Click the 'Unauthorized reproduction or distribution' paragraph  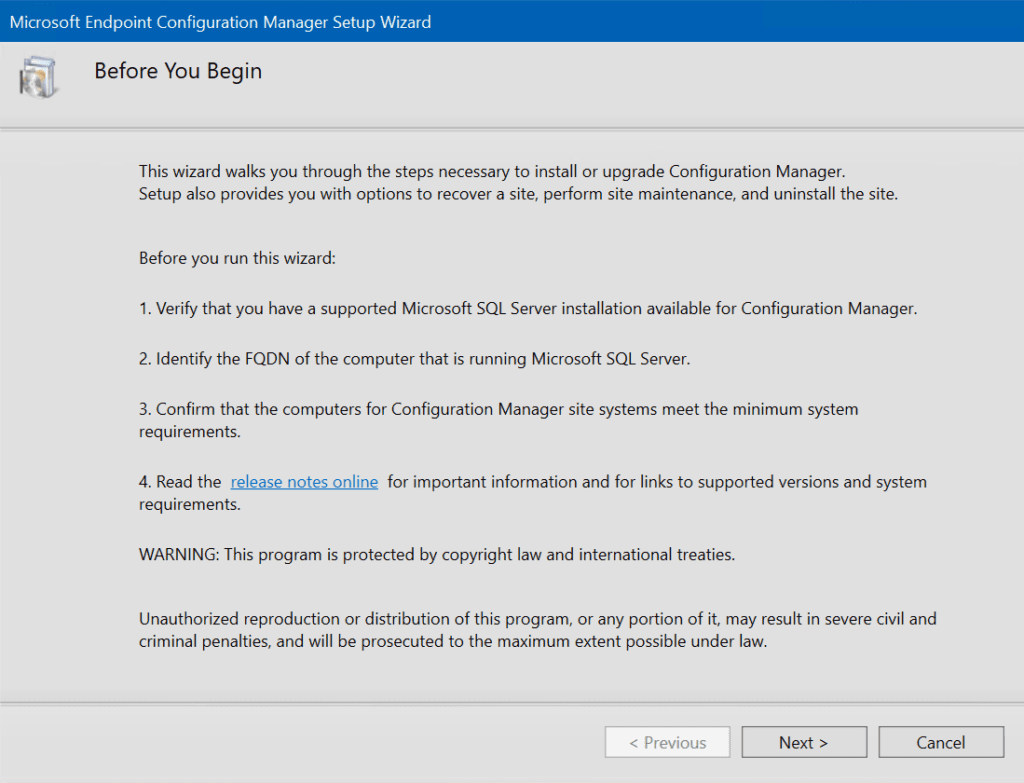tap(537, 630)
